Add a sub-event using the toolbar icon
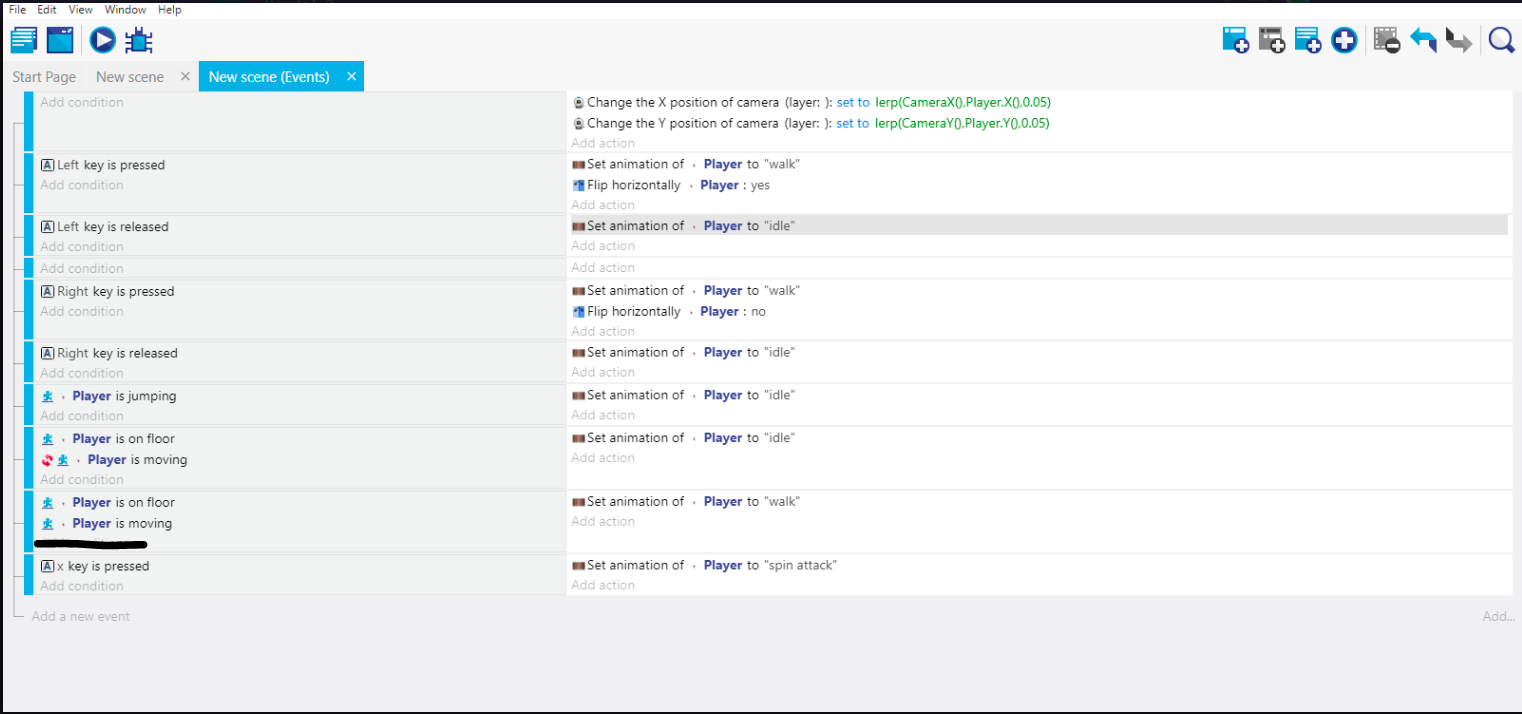This screenshot has height=714, width=1522. click(1271, 40)
